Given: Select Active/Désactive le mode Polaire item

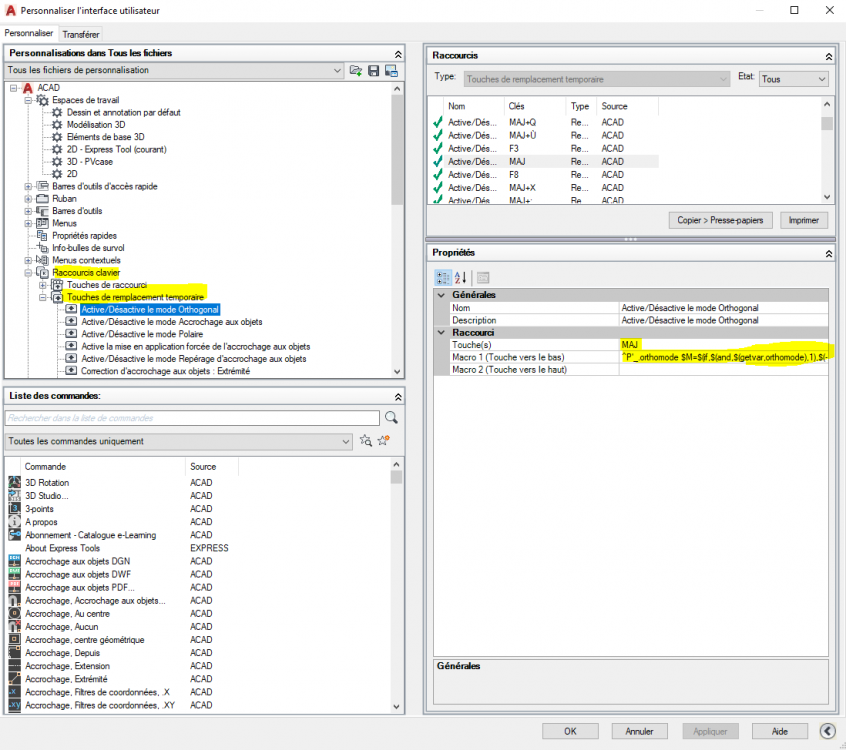Looking at the screenshot, I should 142,334.
